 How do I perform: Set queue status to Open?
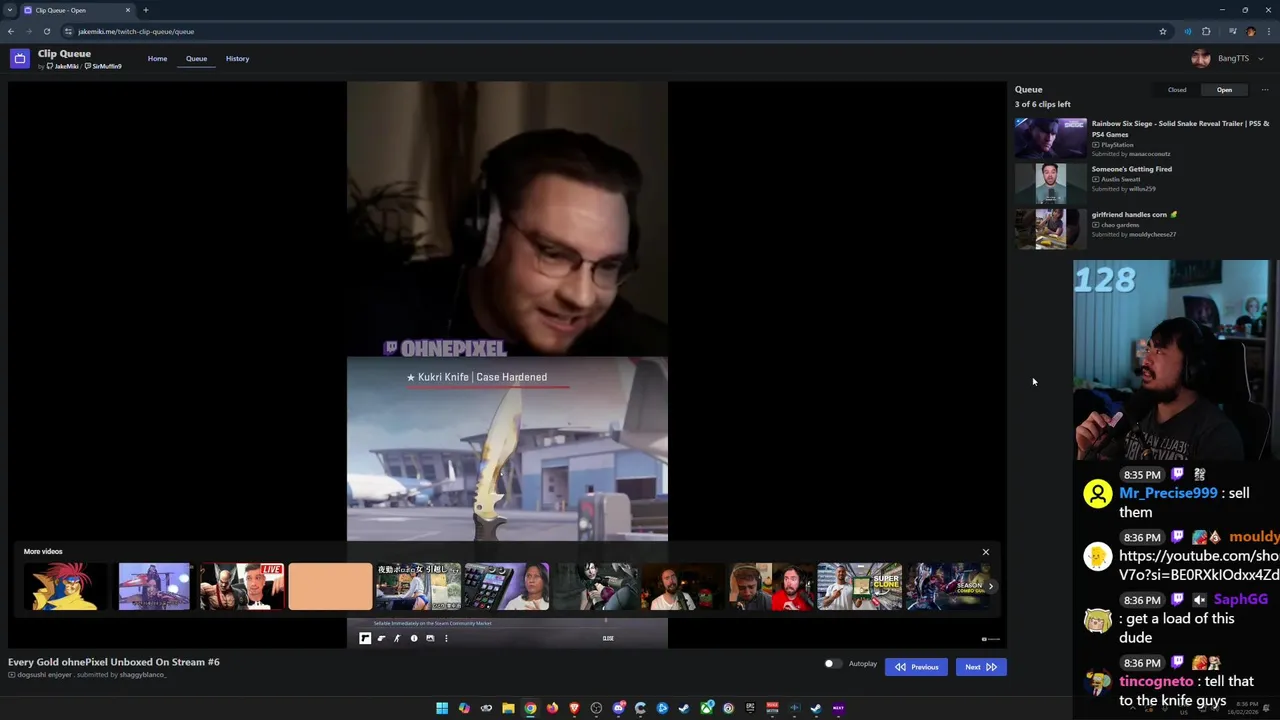tap(1224, 90)
